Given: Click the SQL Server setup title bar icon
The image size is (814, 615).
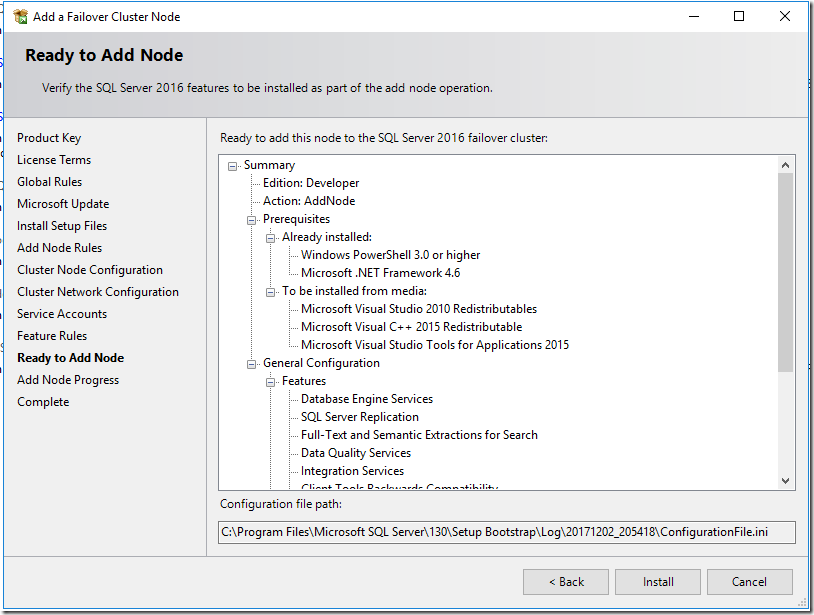Looking at the screenshot, I should 20,17.
